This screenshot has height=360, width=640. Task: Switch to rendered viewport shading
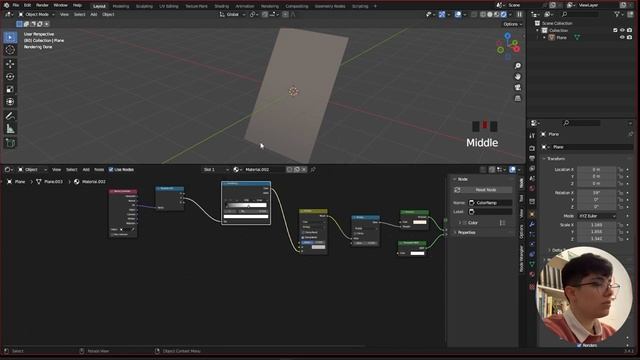click(x=504, y=14)
